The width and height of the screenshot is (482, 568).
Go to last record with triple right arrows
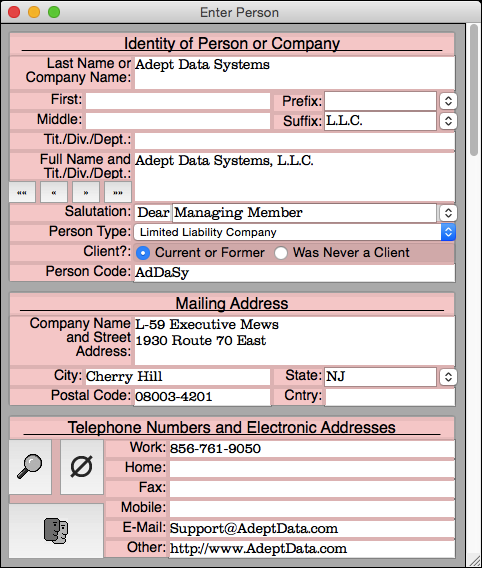click(x=118, y=192)
